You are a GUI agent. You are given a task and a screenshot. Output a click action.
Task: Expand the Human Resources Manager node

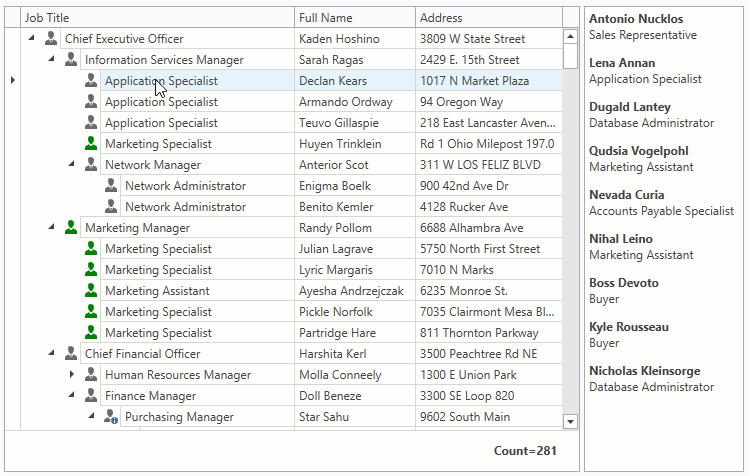click(72, 375)
